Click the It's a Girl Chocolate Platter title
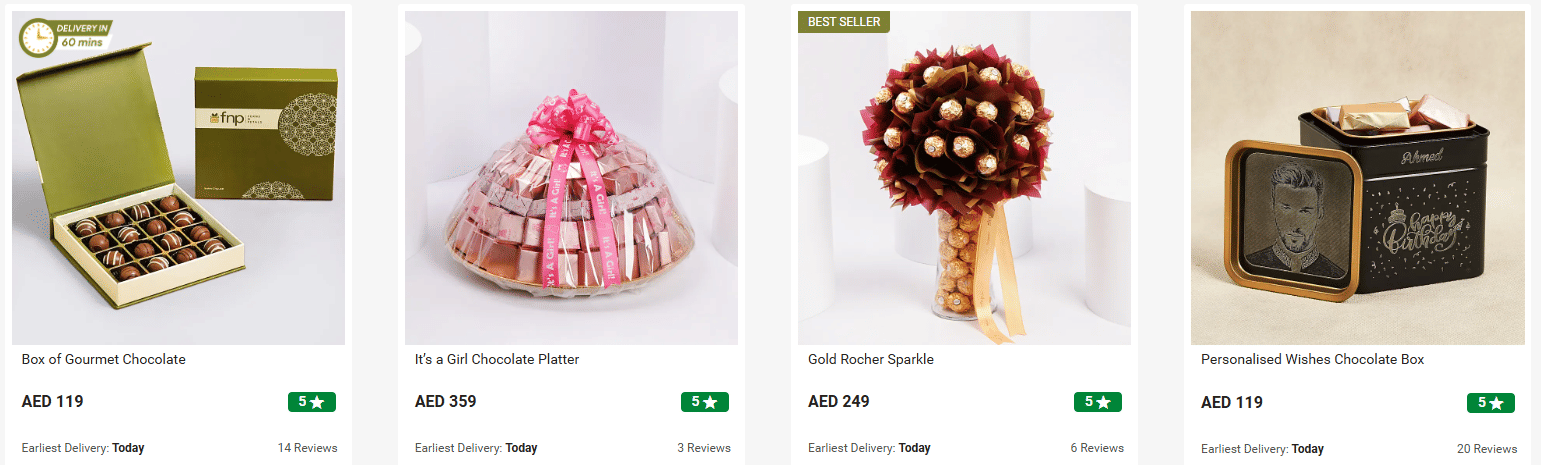The width and height of the screenshot is (1541, 465). click(497, 359)
